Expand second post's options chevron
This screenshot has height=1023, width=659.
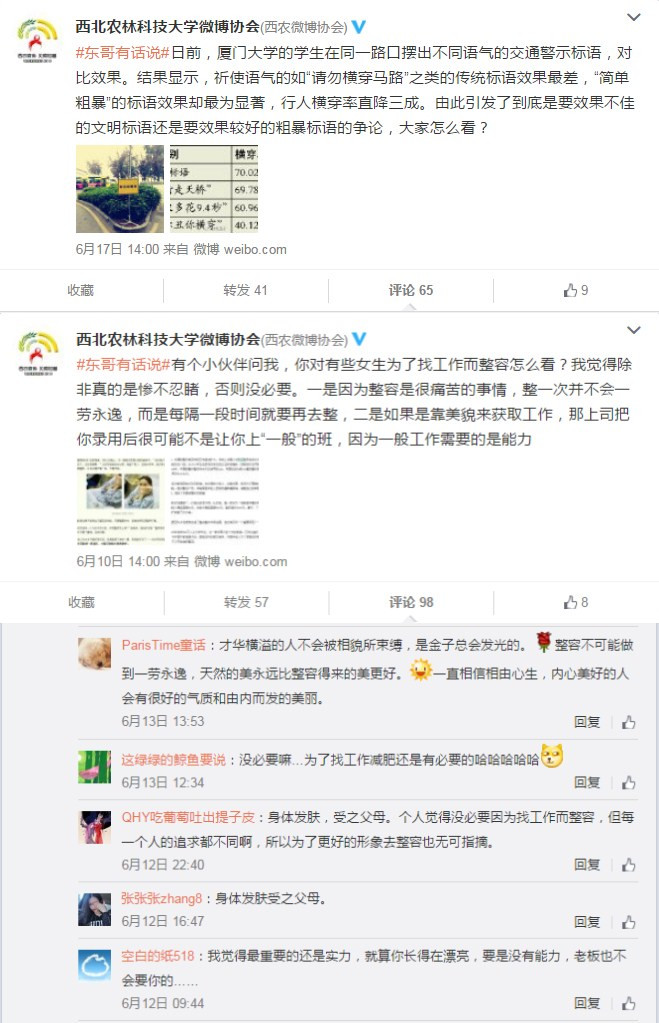tap(634, 330)
